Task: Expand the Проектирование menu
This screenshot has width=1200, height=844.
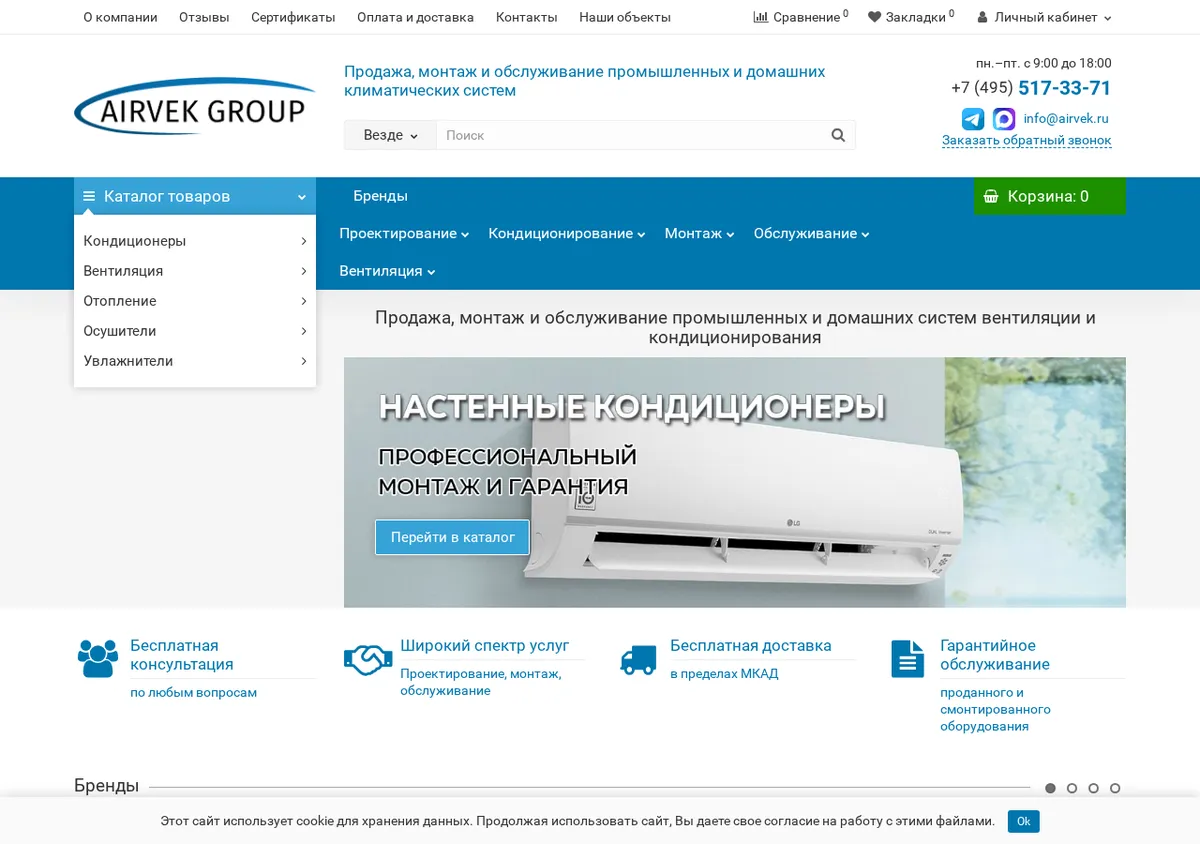Action: [404, 233]
